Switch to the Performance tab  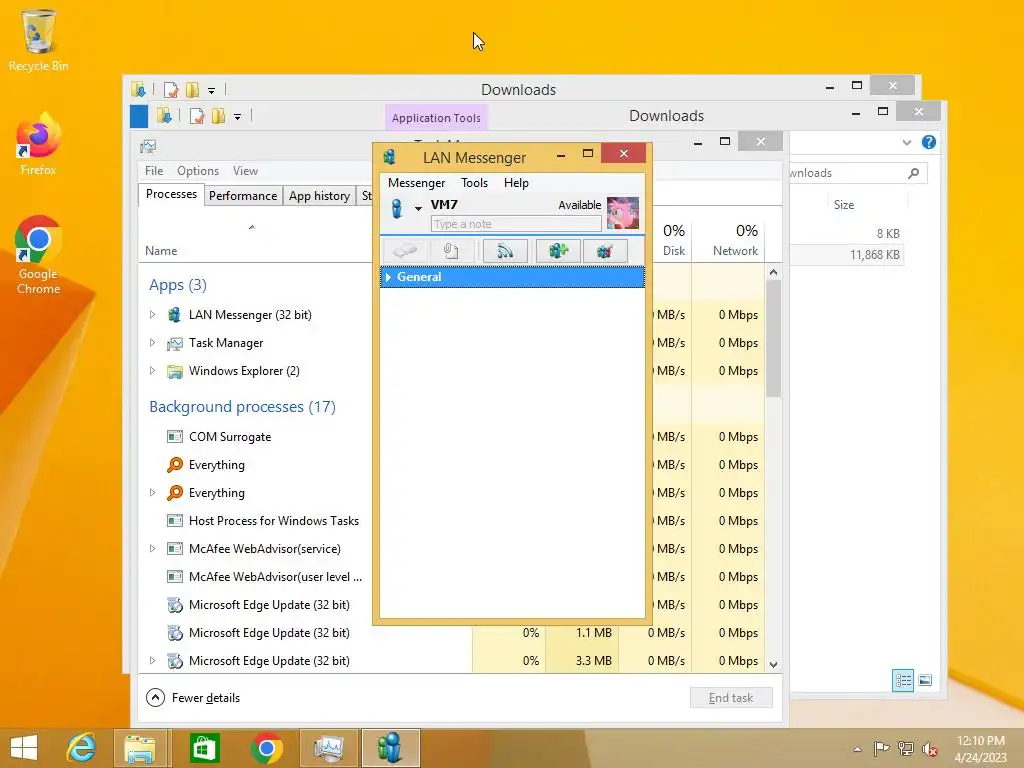(243, 196)
